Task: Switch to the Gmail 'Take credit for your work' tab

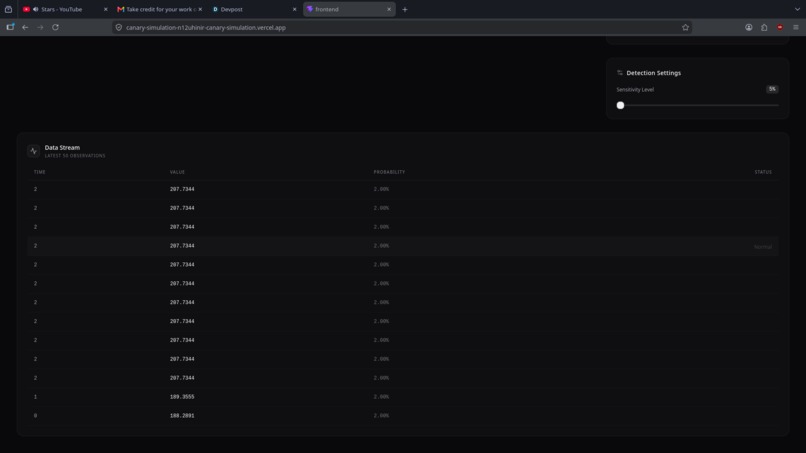Action: click(159, 9)
